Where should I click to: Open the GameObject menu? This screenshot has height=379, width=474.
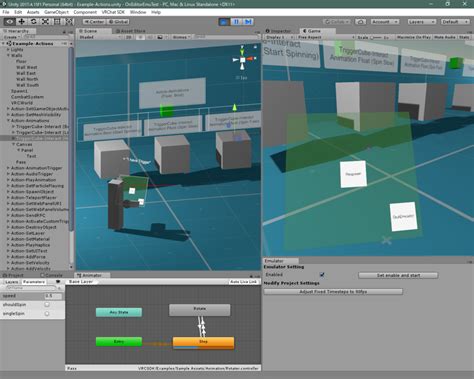pos(56,12)
